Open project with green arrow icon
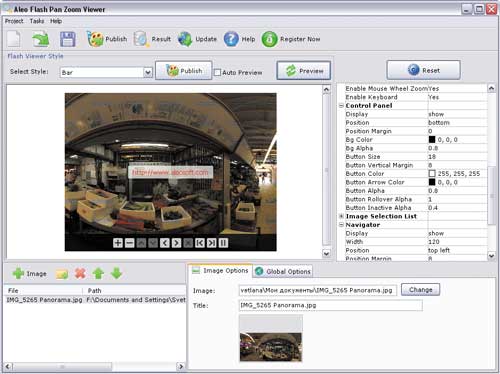 point(41,39)
